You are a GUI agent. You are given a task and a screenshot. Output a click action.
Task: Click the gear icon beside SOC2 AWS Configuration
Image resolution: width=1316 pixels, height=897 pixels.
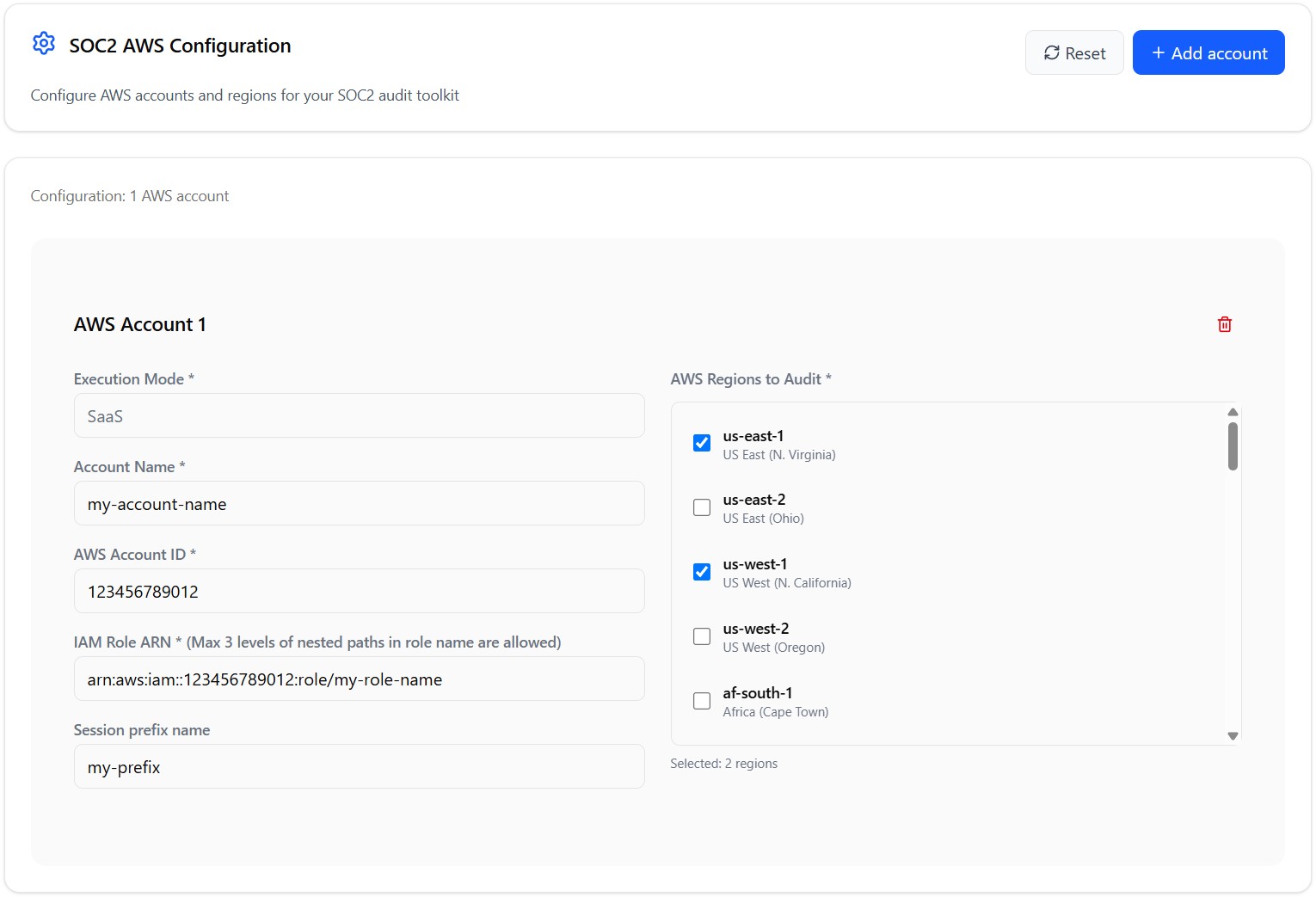[x=43, y=44]
